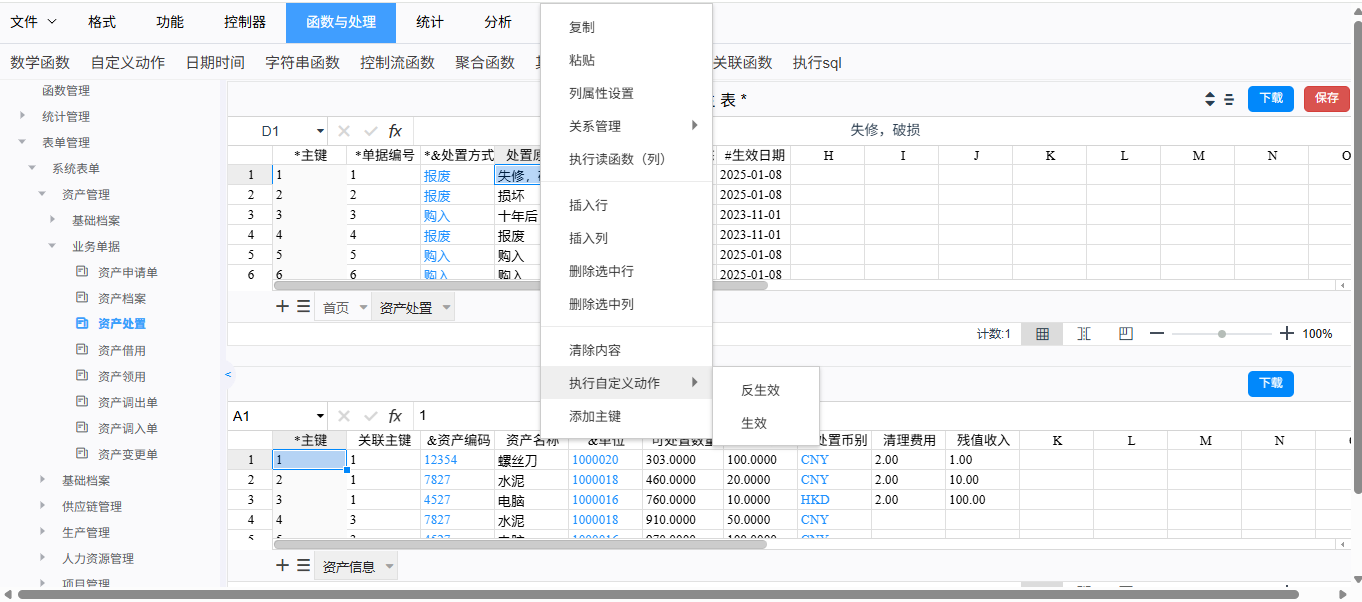This screenshot has width=1362, height=602.
Task: Select 生效 in the custom action submenu
Action: tap(754, 423)
